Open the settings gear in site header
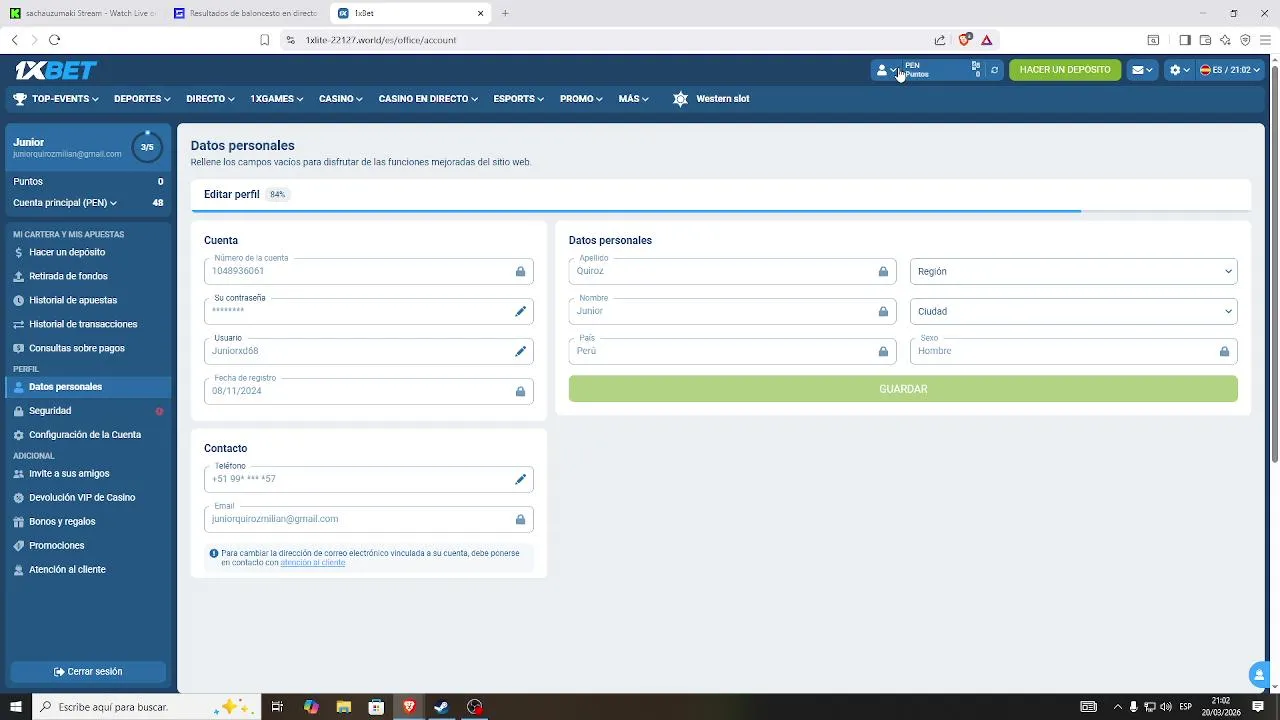The image size is (1280, 720). [1175, 70]
